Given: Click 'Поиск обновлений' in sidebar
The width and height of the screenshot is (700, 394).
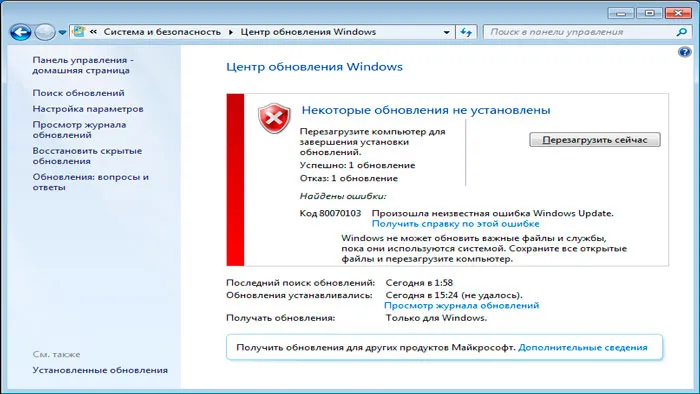Looking at the screenshot, I should [x=79, y=93].
